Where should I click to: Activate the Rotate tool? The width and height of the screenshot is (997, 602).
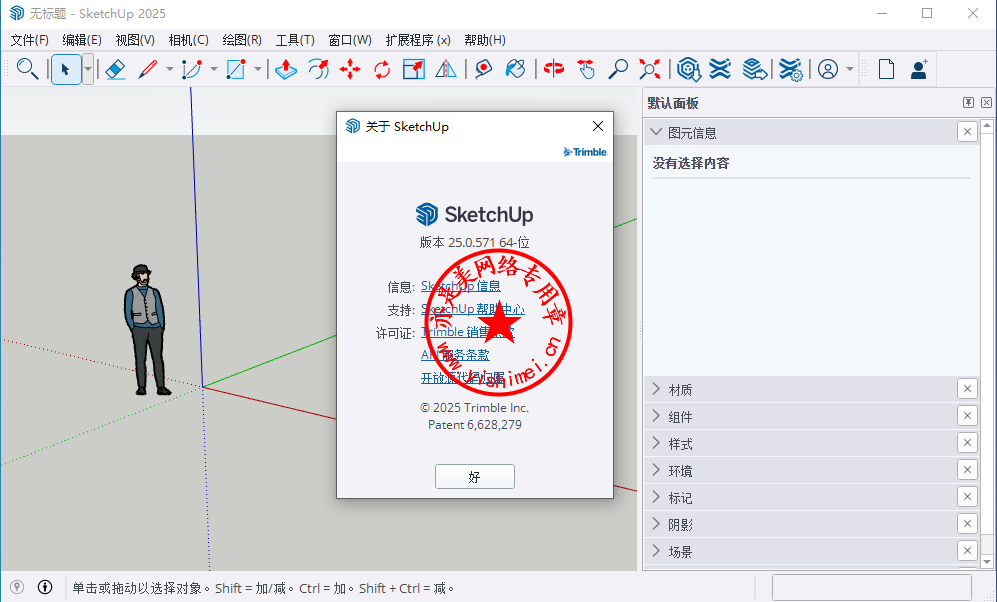click(x=382, y=69)
